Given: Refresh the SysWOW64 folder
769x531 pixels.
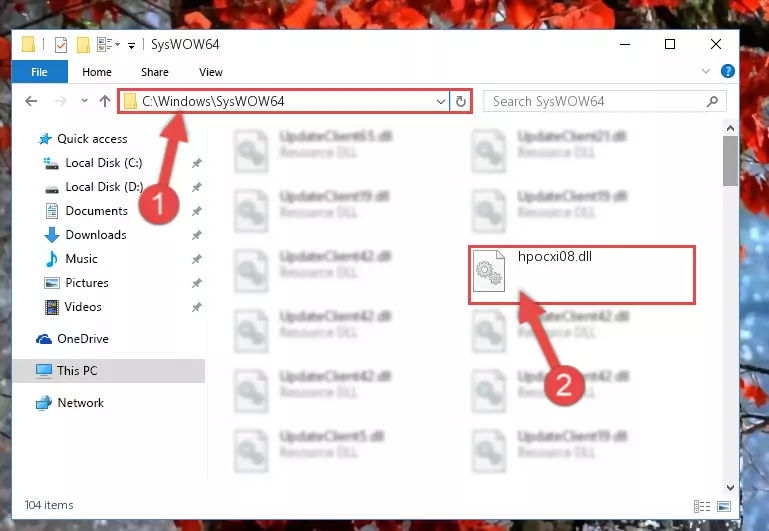Looking at the screenshot, I should (x=461, y=101).
